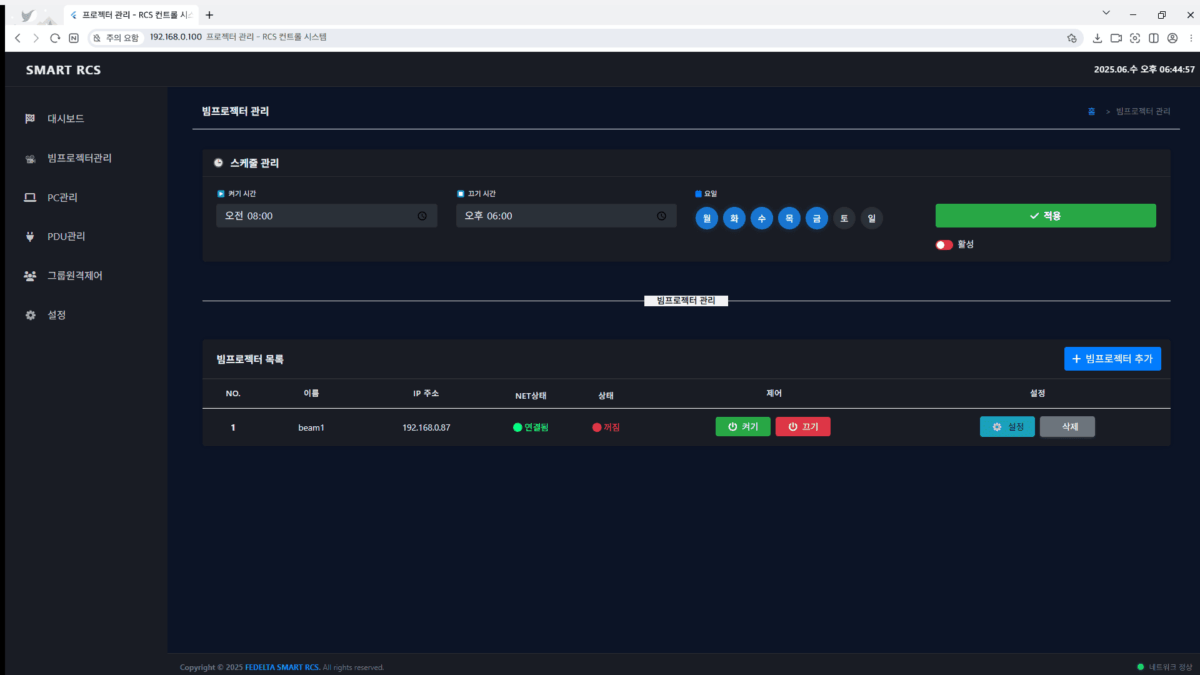This screenshot has width=1200, height=675.
Task: Toggle the 활성 schedule switch
Action: tap(944, 245)
